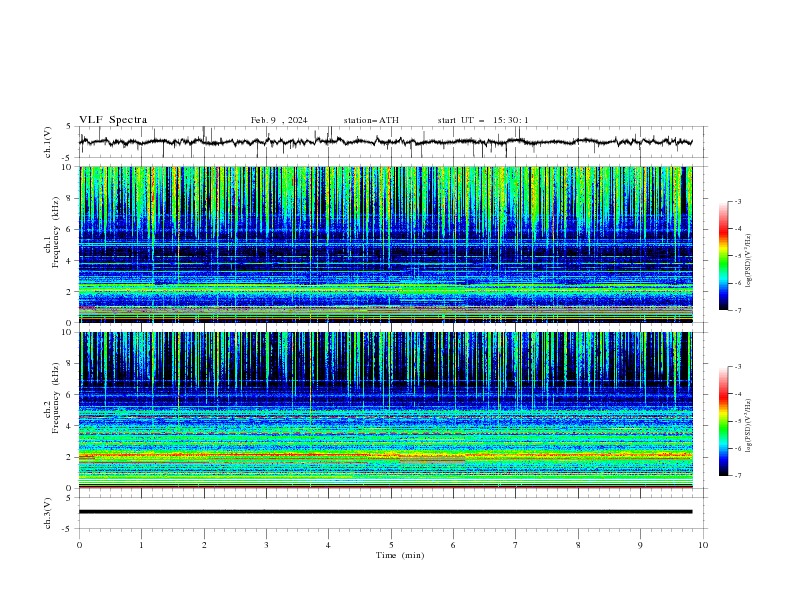Click the '-5' label on ch.1 color bar

point(737,256)
